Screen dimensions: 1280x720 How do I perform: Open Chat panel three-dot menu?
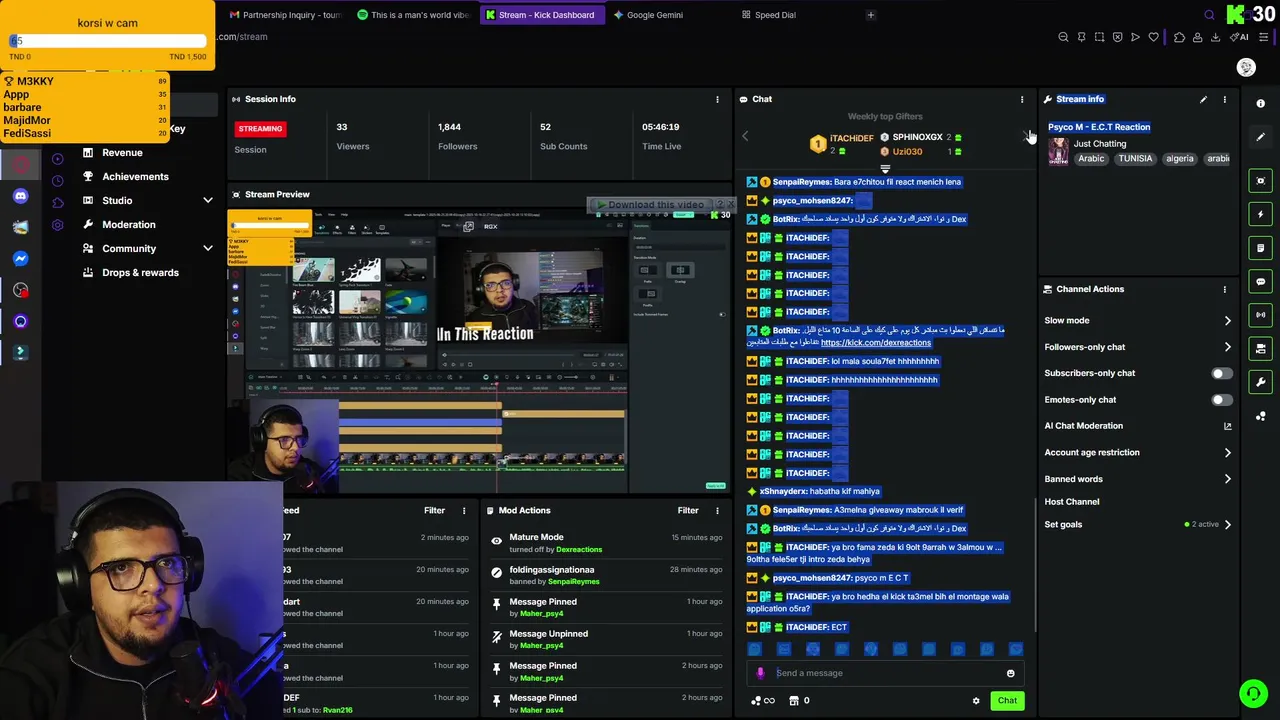1022,99
